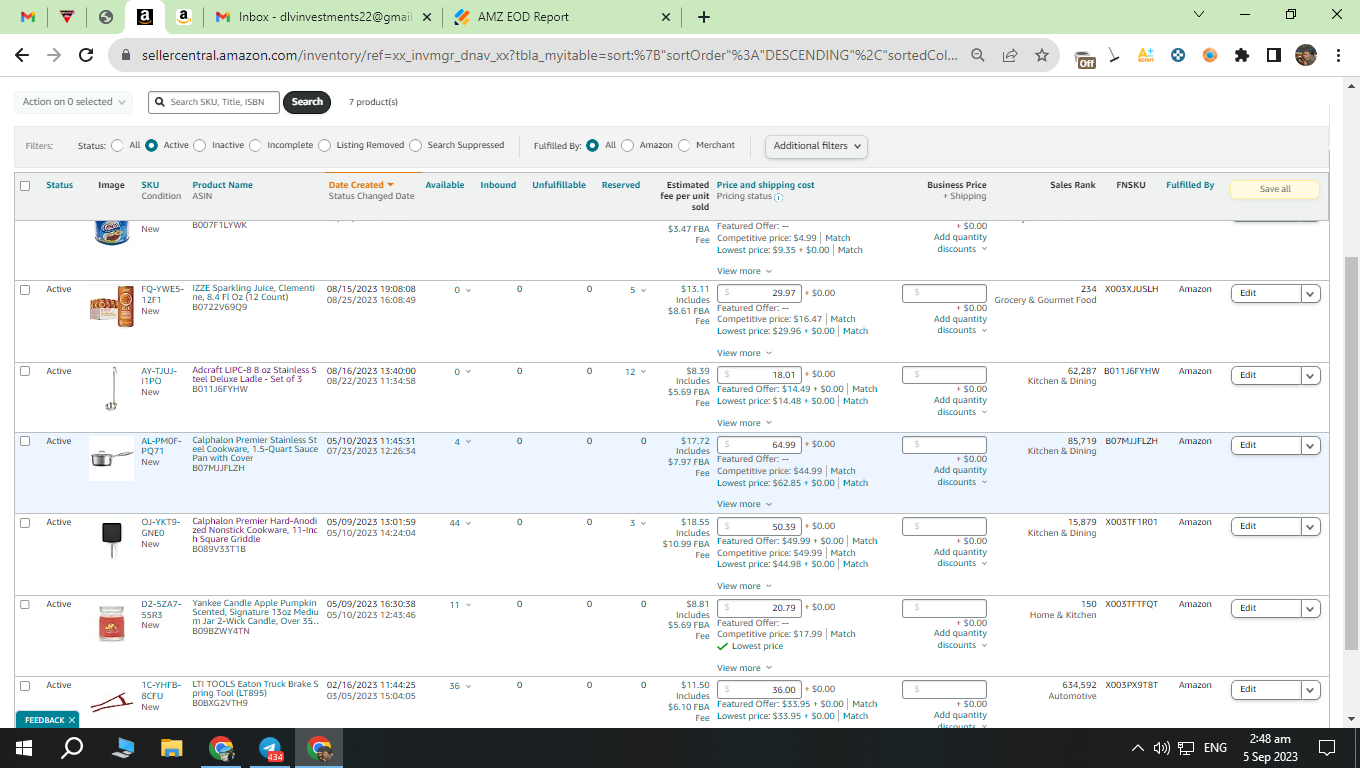Open the Chrome extensions puzzle menu

1242,56
